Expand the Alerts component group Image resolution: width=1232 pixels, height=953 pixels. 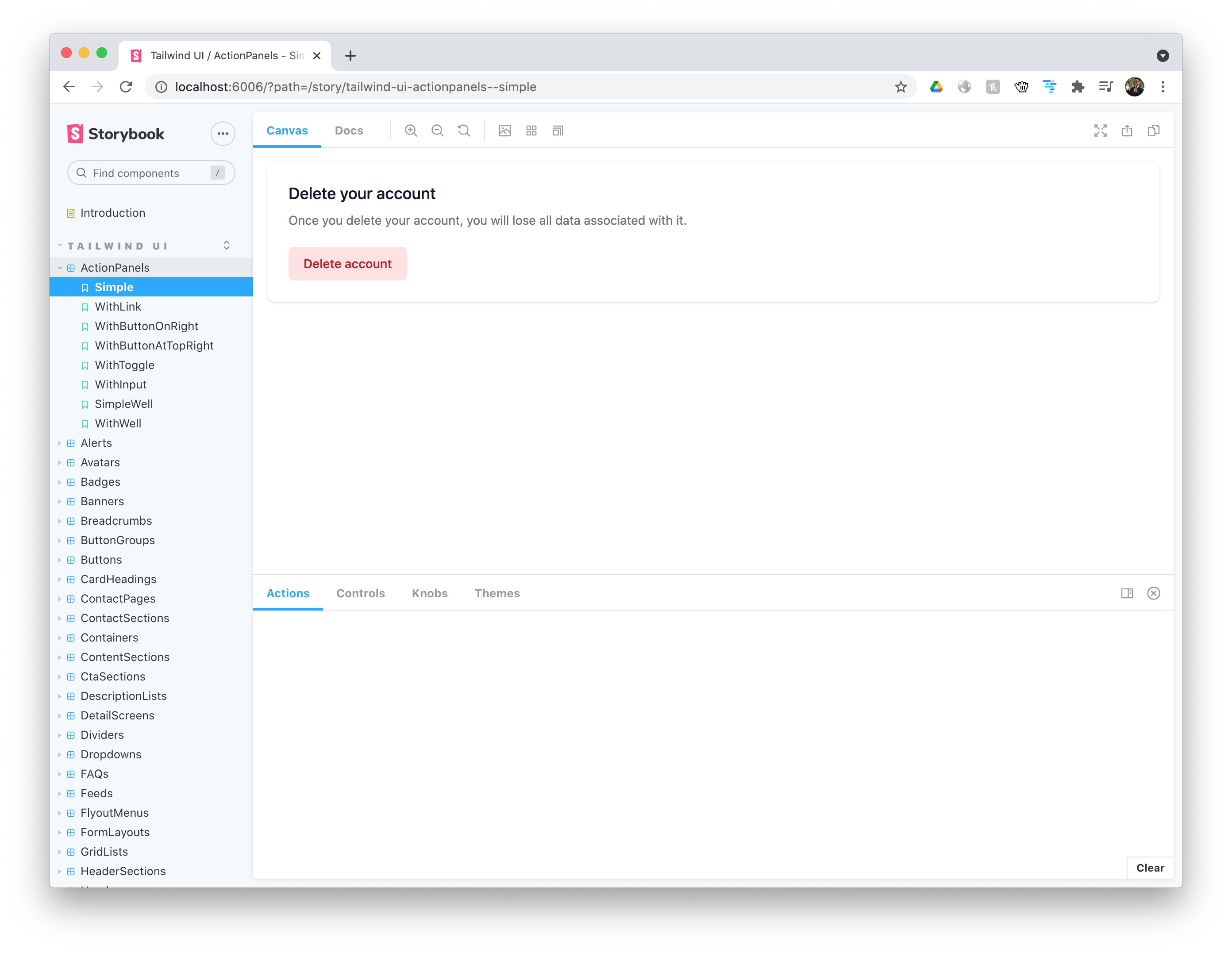point(96,443)
